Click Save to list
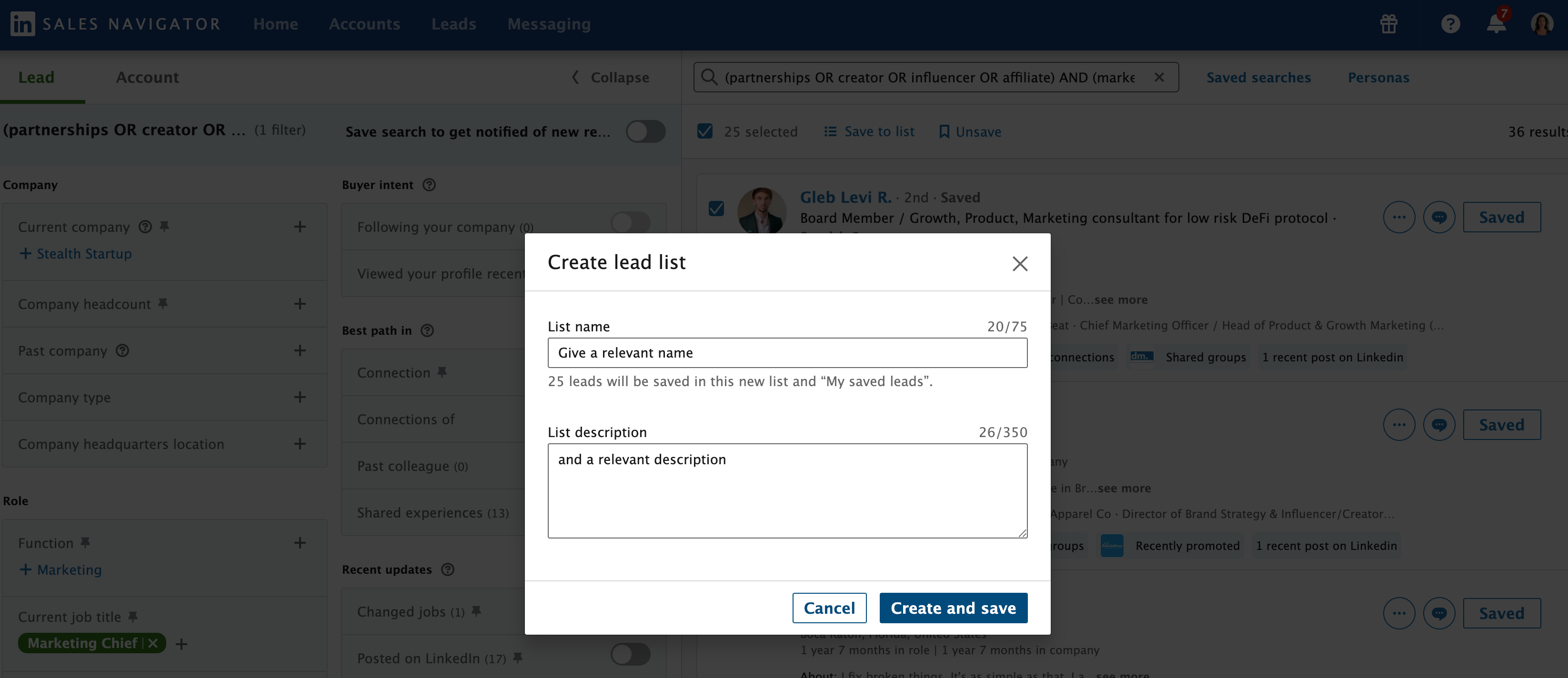Image resolution: width=1568 pixels, height=678 pixels. click(869, 131)
